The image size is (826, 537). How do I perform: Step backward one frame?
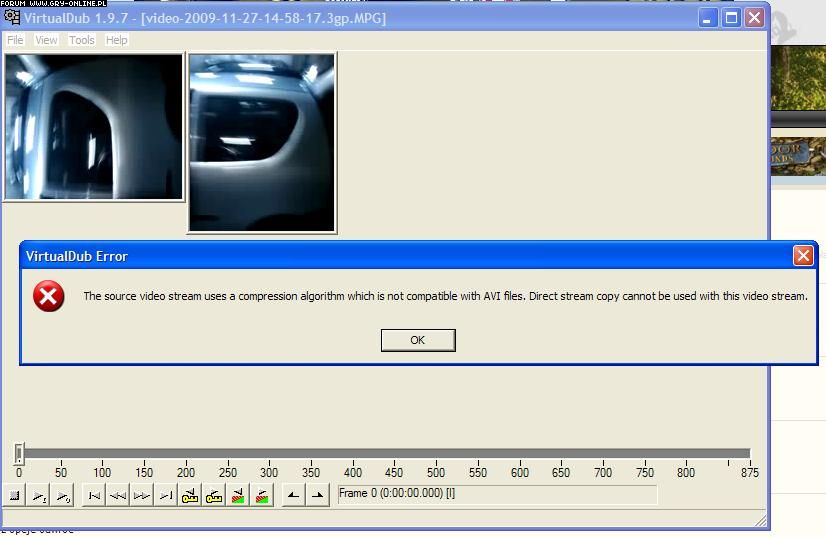[118, 495]
